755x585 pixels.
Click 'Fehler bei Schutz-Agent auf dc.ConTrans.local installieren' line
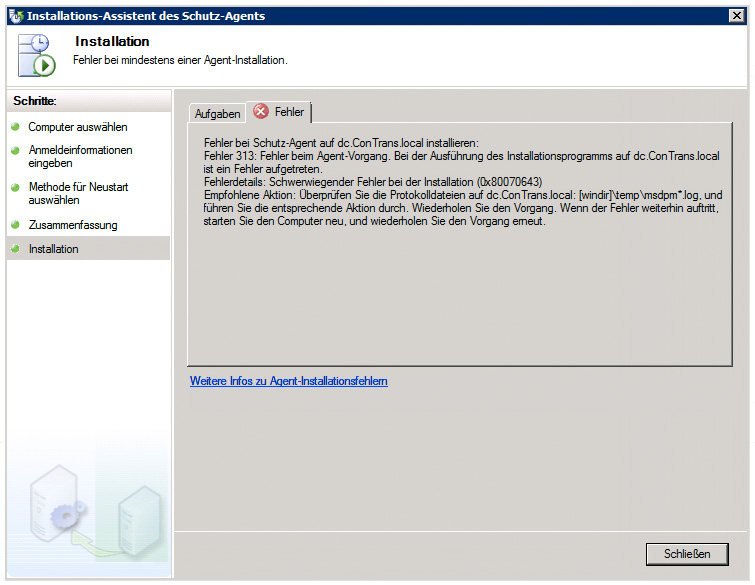pyautogui.click(x=341, y=143)
